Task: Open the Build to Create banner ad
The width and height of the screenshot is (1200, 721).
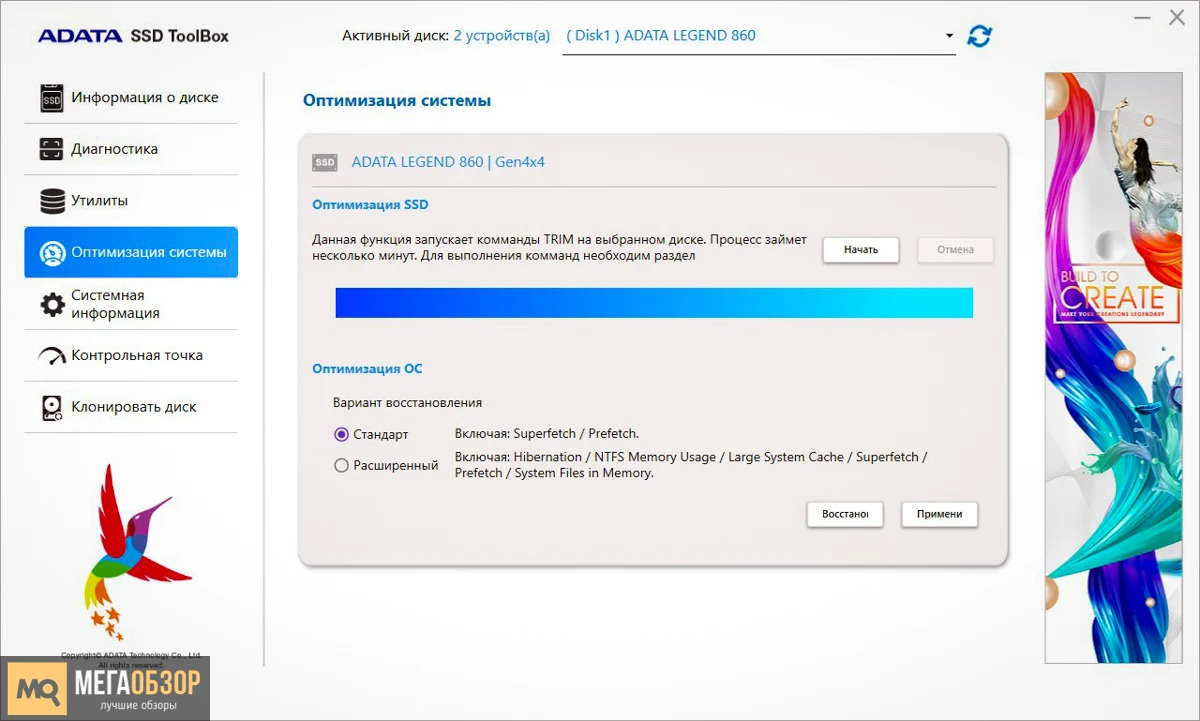Action: 1114,368
